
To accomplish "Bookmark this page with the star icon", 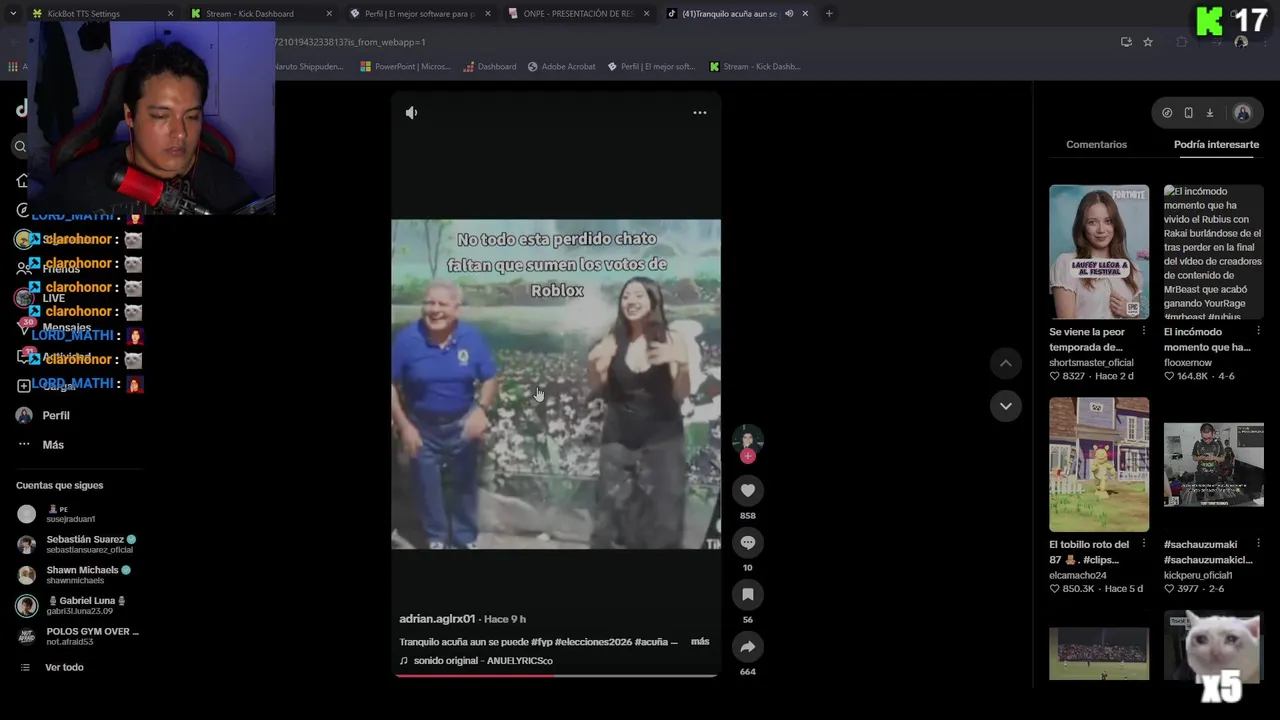I will tap(1148, 42).
